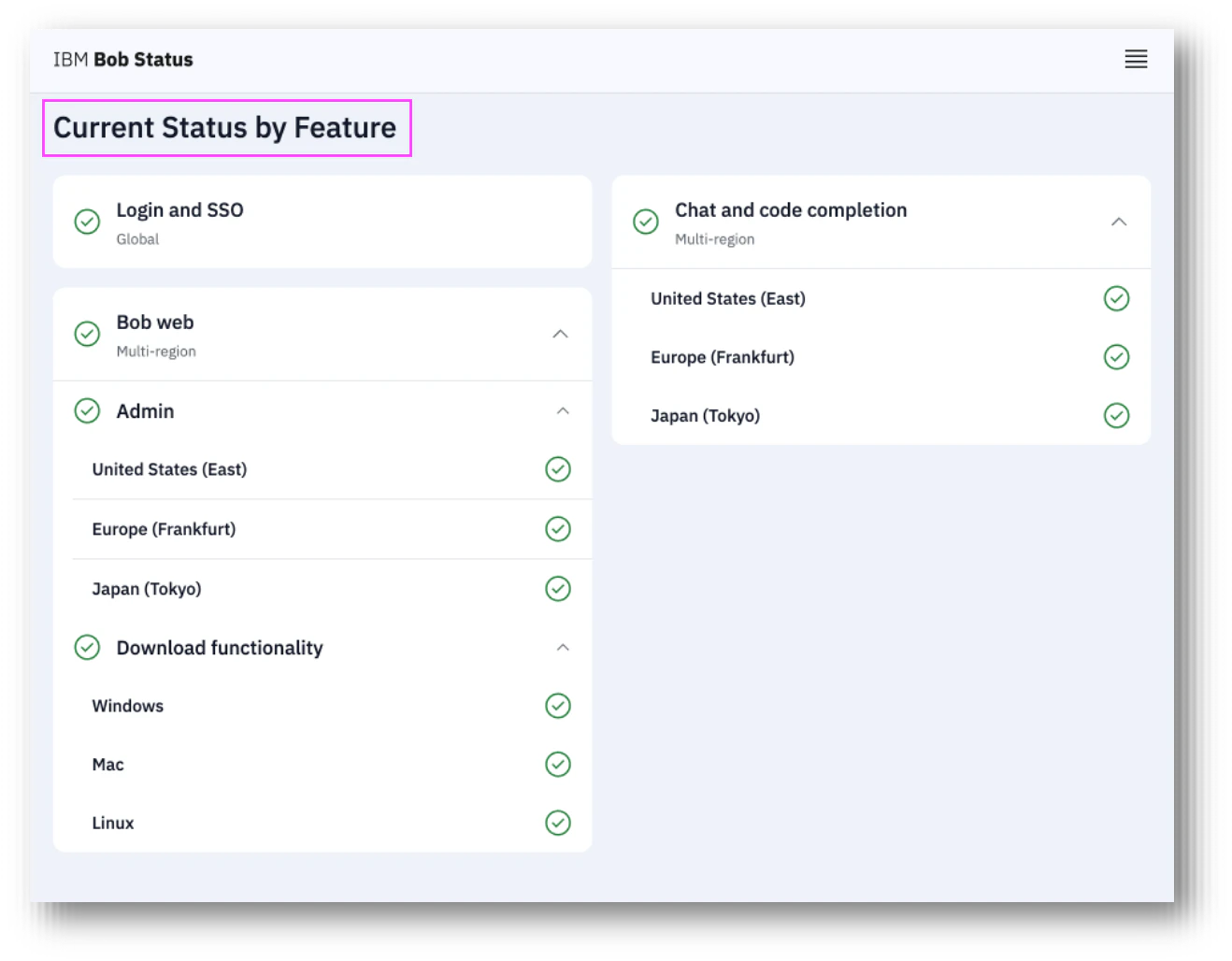Viewport: 1232px width, 961px height.
Task: Select the Windows download row
Action: pyautogui.click(x=332, y=706)
